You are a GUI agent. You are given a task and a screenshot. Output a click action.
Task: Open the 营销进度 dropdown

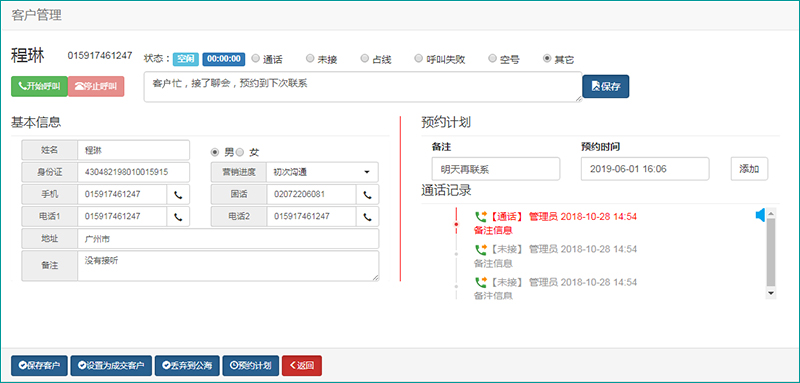tap(322, 172)
